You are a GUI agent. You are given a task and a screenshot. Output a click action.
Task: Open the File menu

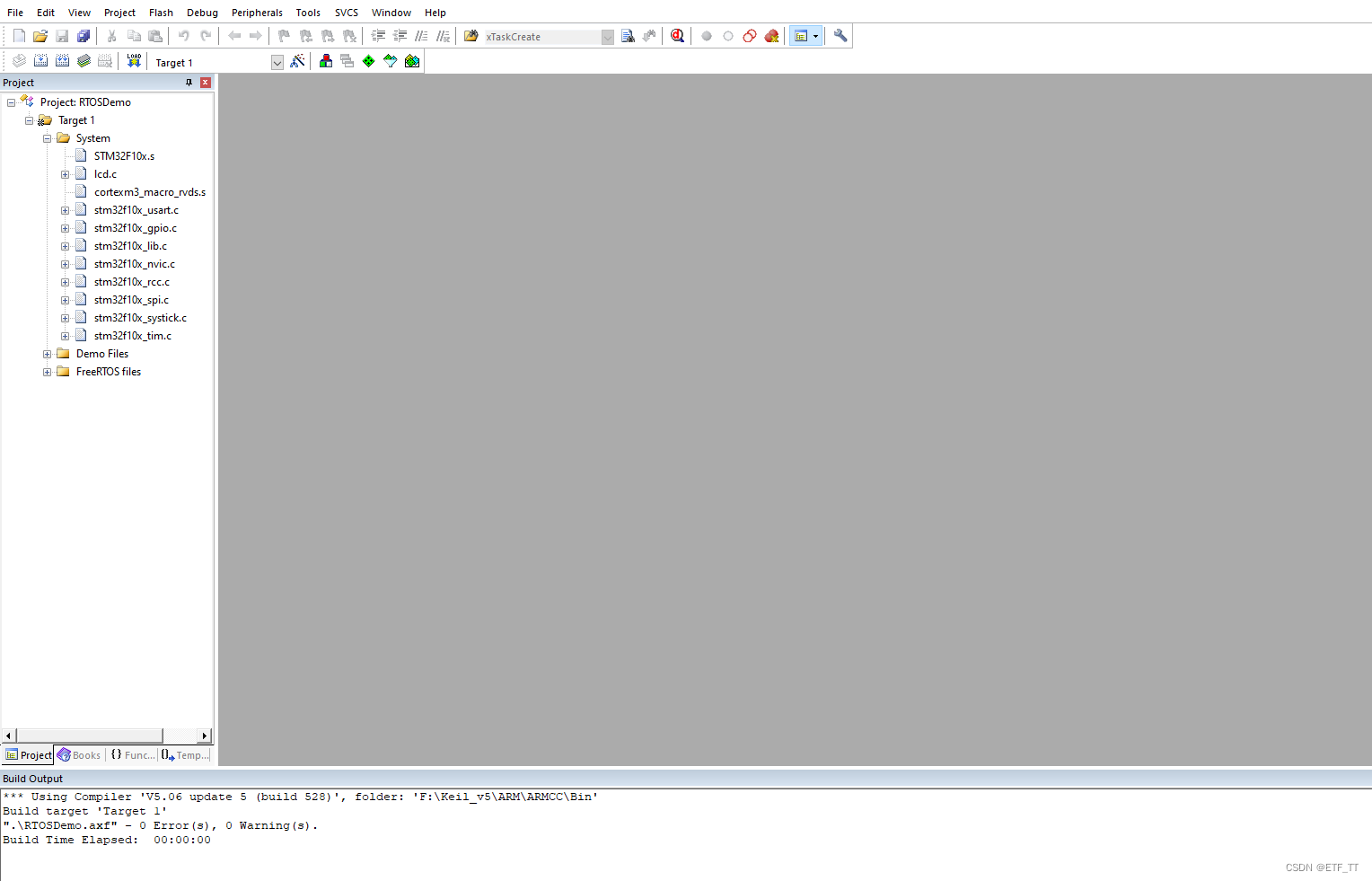point(15,13)
